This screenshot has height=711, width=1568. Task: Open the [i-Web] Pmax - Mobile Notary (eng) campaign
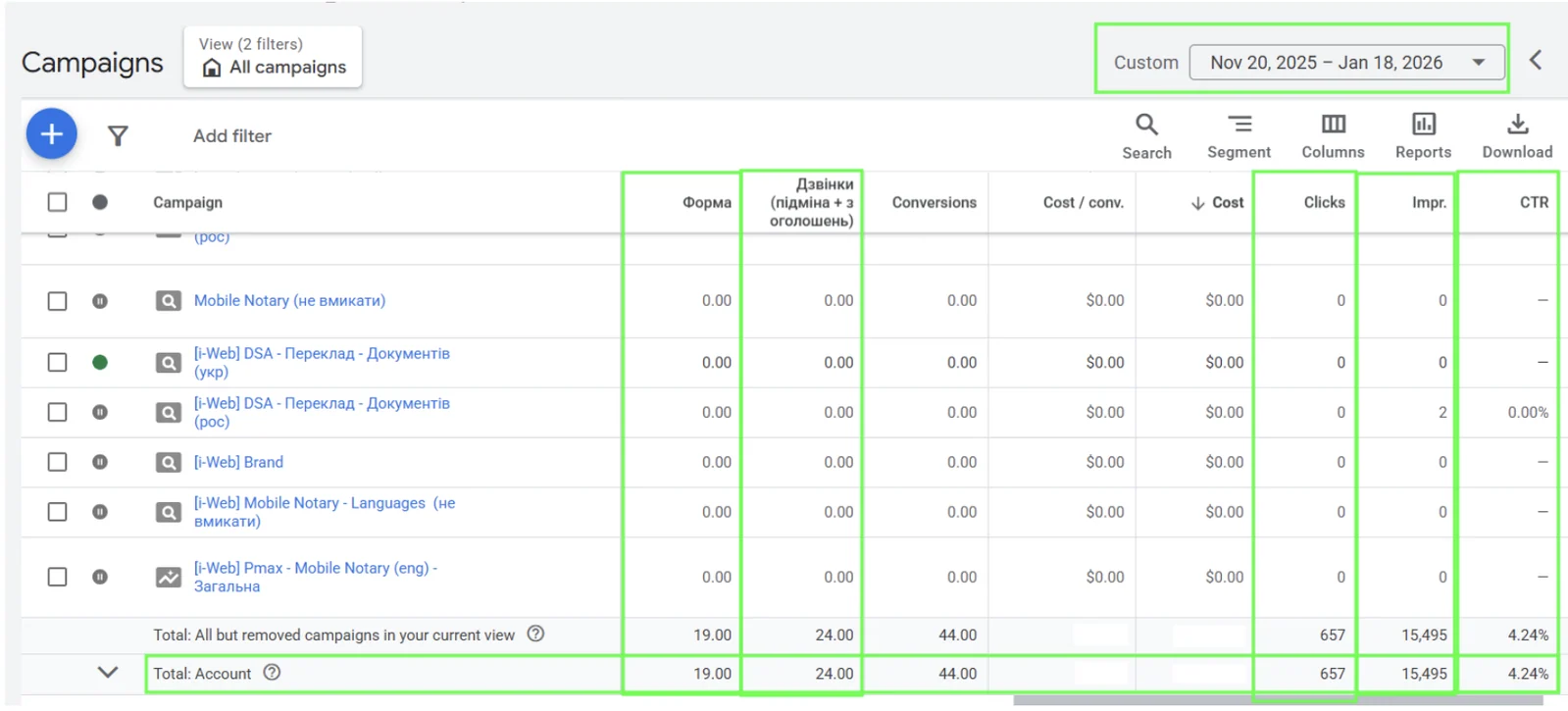pos(315,577)
